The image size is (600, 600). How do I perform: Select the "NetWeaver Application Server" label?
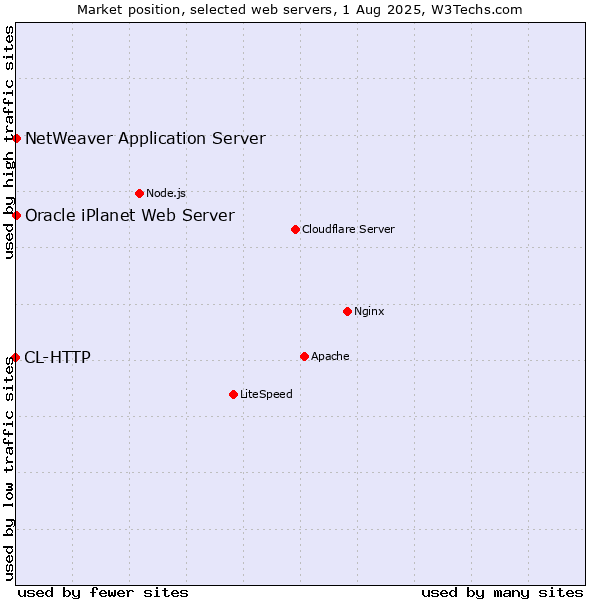click(145, 139)
